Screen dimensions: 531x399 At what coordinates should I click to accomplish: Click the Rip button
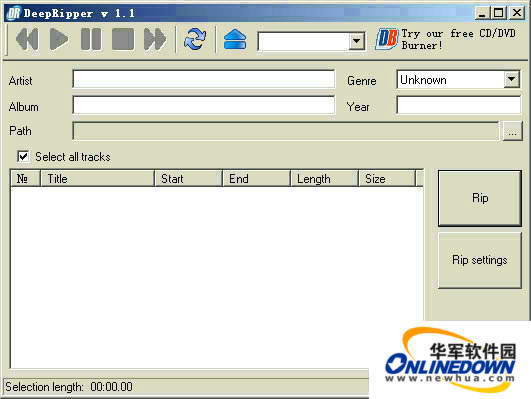480,198
